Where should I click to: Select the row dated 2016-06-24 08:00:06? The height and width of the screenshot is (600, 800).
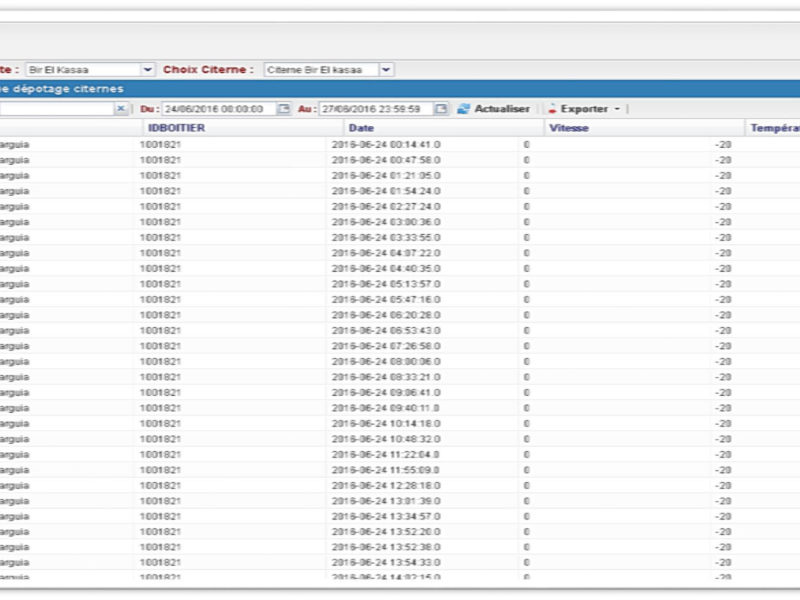[x=386, y=361]
